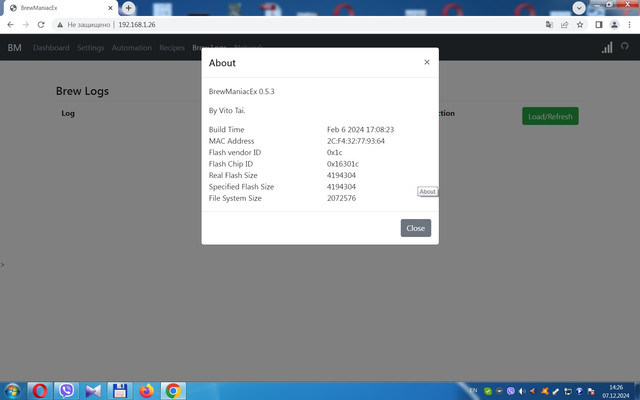
Task: Click the EN language indicator in tray
Action: click(473, 390)
